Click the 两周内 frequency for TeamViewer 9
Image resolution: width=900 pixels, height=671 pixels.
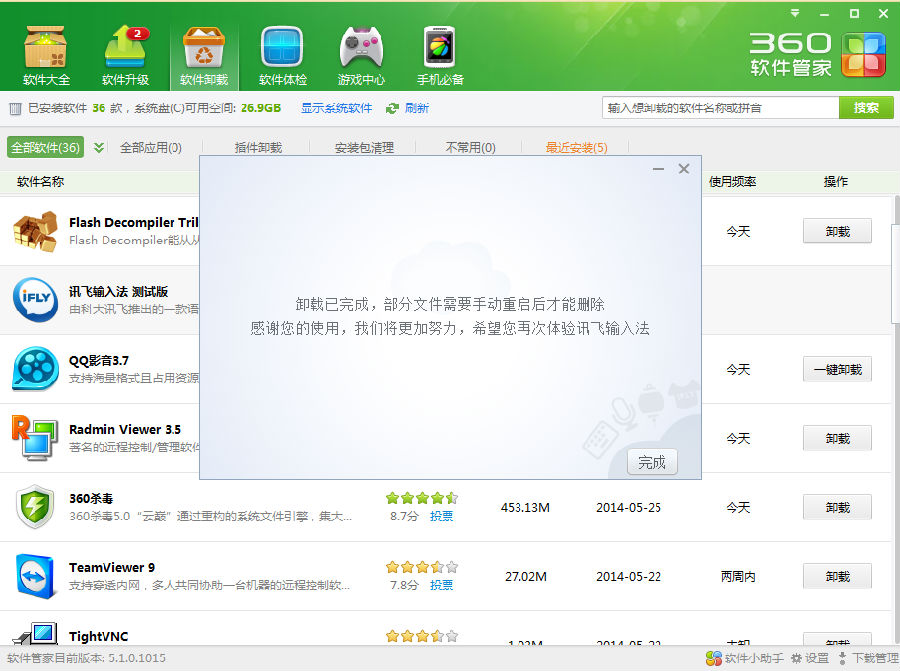[x=738, y=576]
